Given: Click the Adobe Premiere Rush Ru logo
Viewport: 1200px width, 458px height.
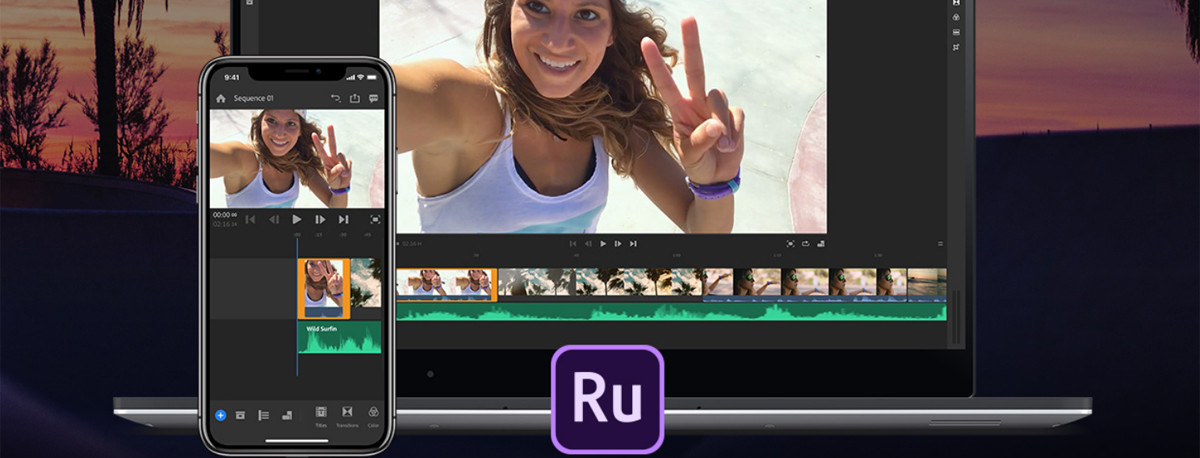Looking at the screenshot, I should [x=607, y=399].
